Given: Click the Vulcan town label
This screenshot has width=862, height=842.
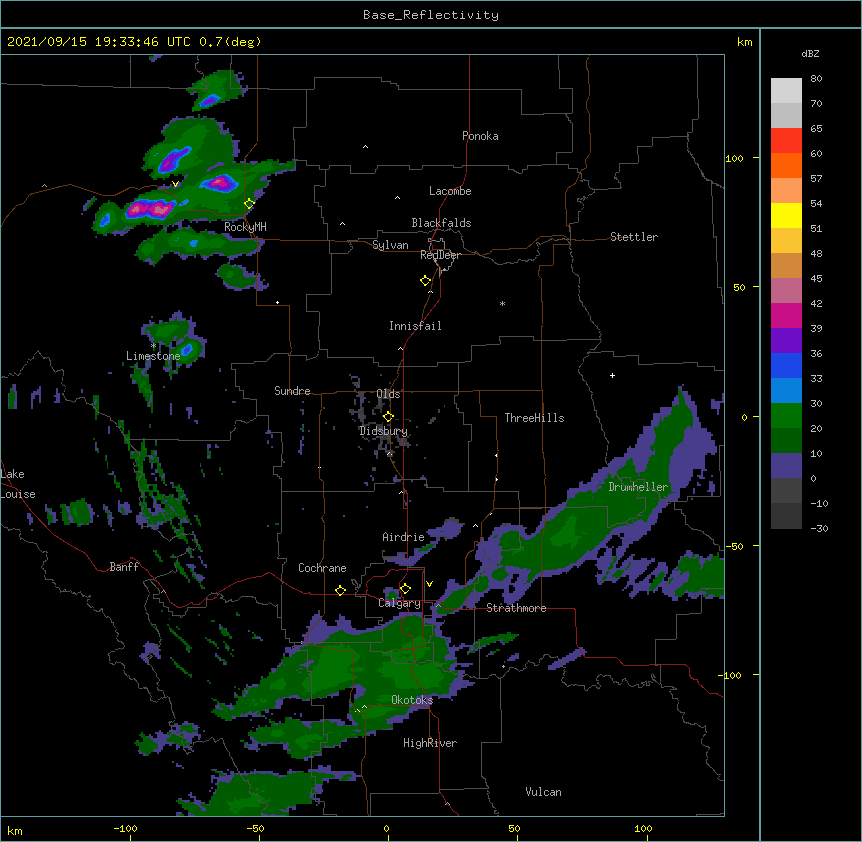Looking at the screenshot, I should coord(543,792).
